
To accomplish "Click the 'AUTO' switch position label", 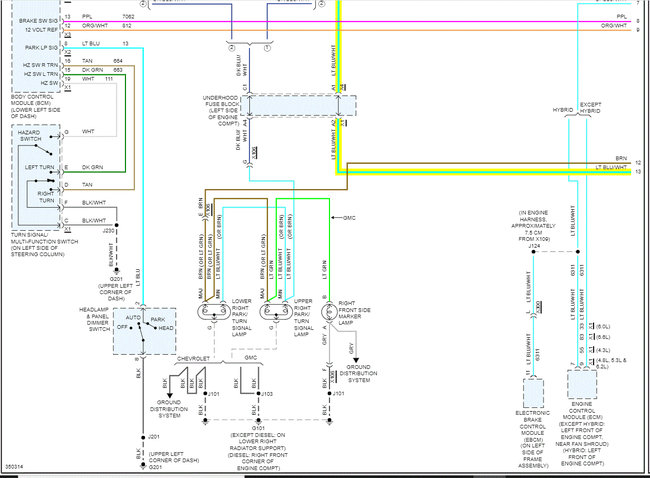I will pyautogui.click(x=133, y=317).
